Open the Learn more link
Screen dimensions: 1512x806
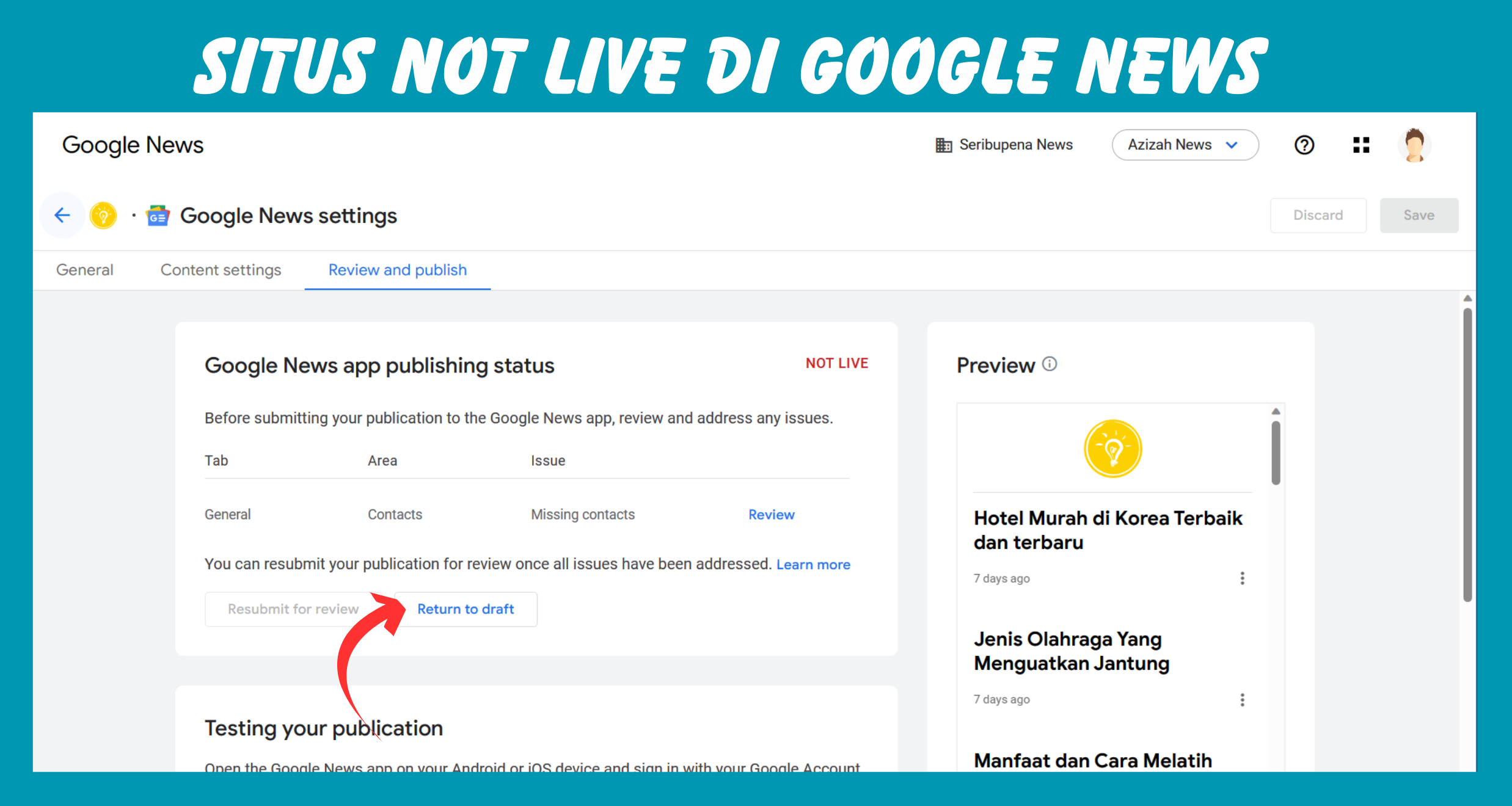pos(813,565)
